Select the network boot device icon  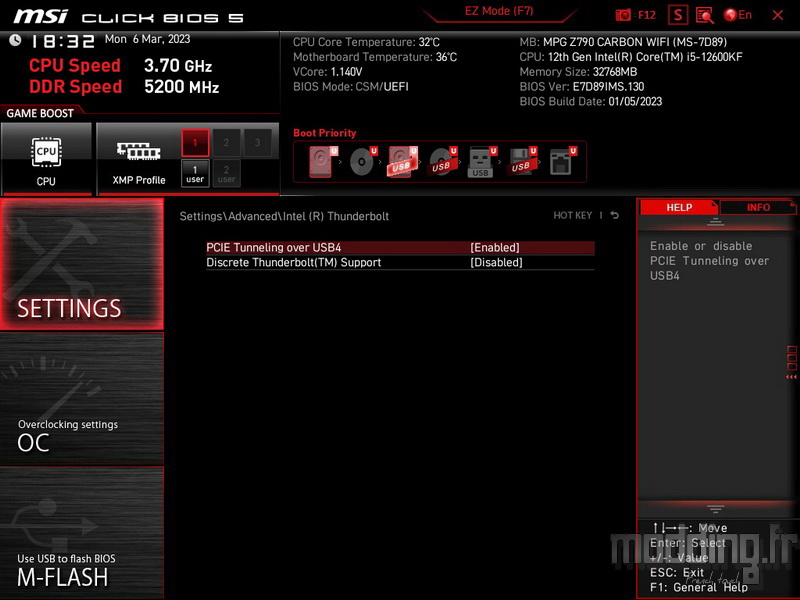(562, 162)
